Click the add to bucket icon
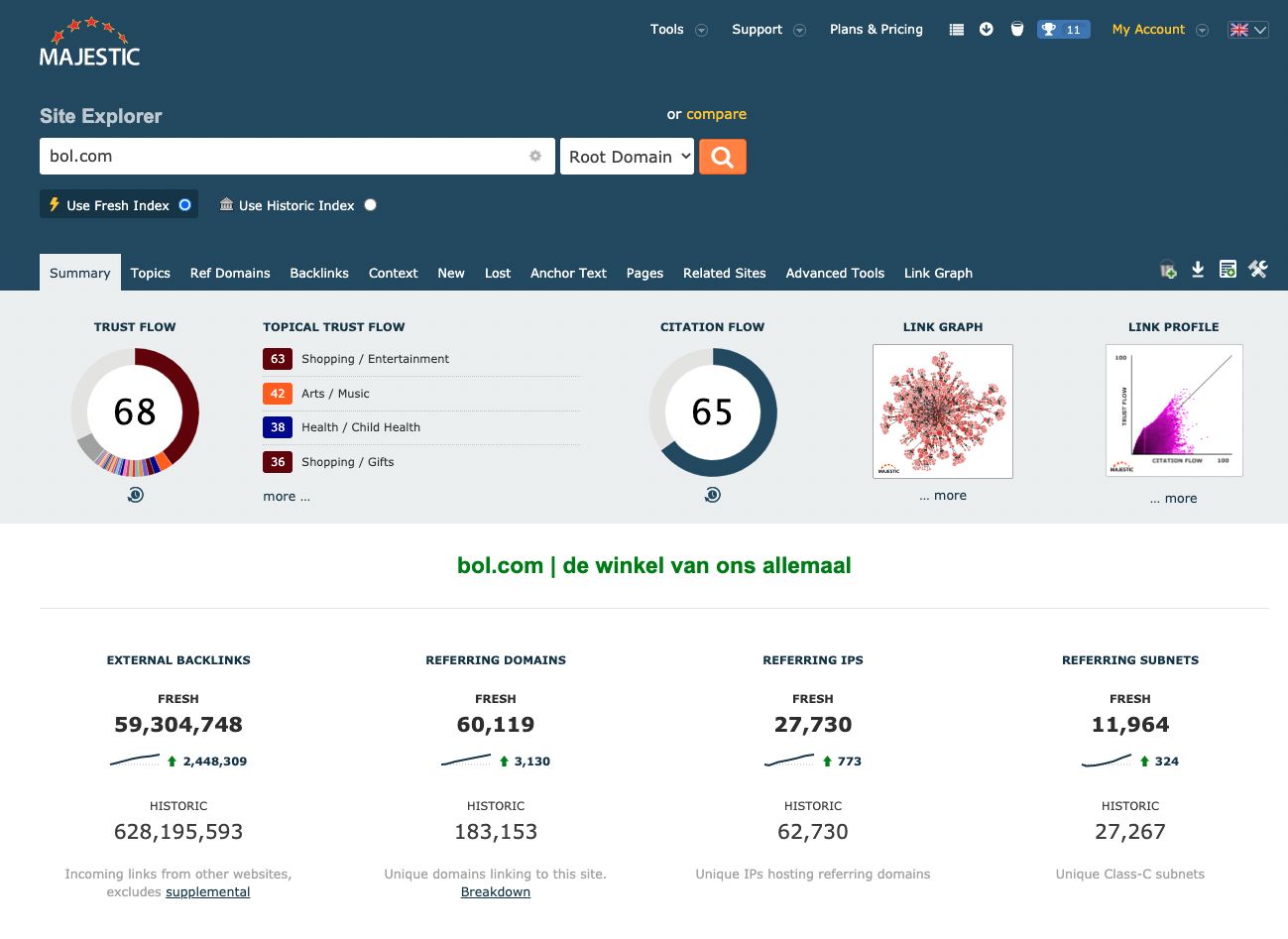This screenshot has width=1288, height=939. (x=1168, y=270)
